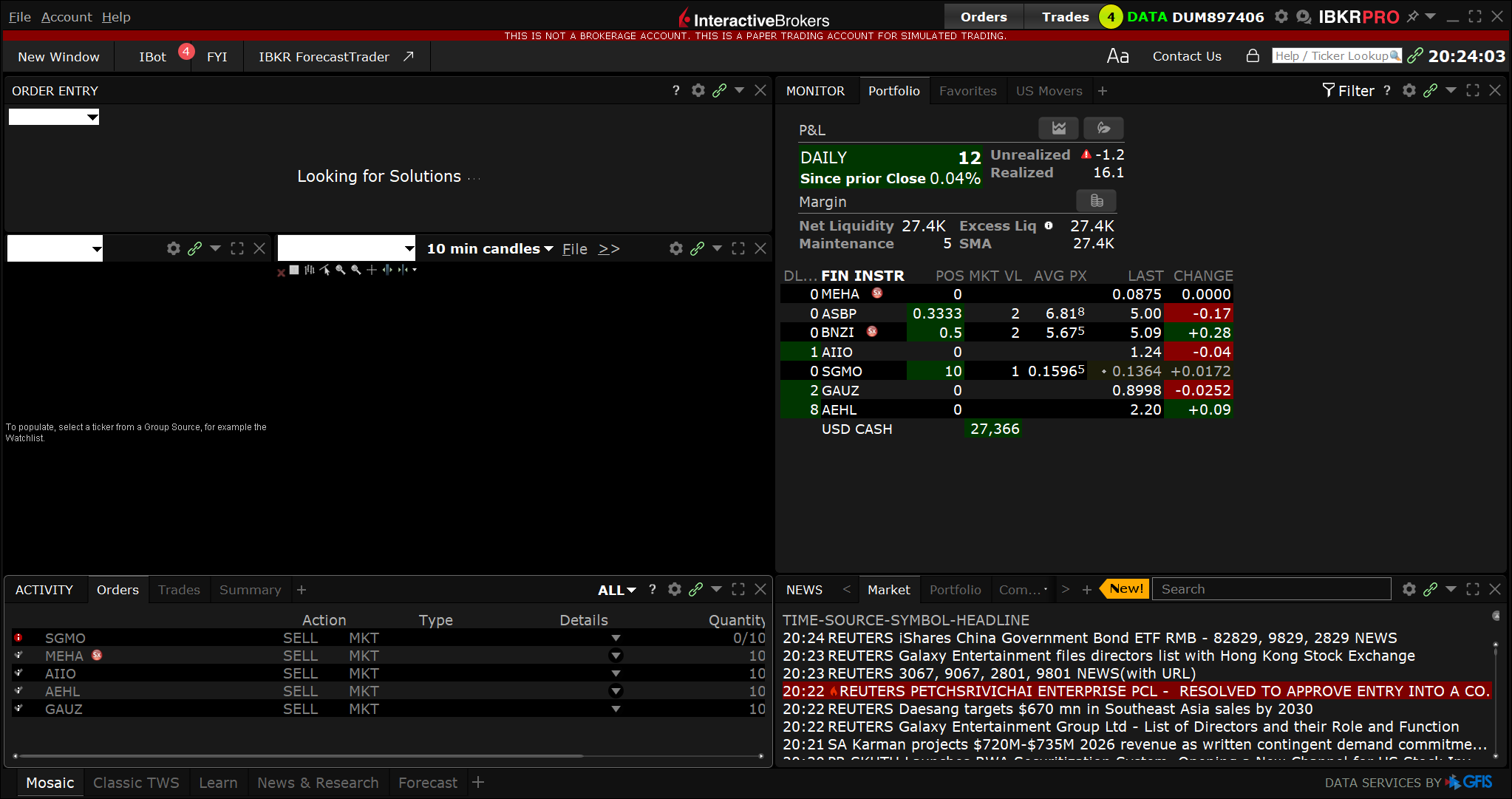This screenshot has height=799, width=1512.
Task: Open the global configuration gear beside account DUM897406
Action: point(1281,16)
